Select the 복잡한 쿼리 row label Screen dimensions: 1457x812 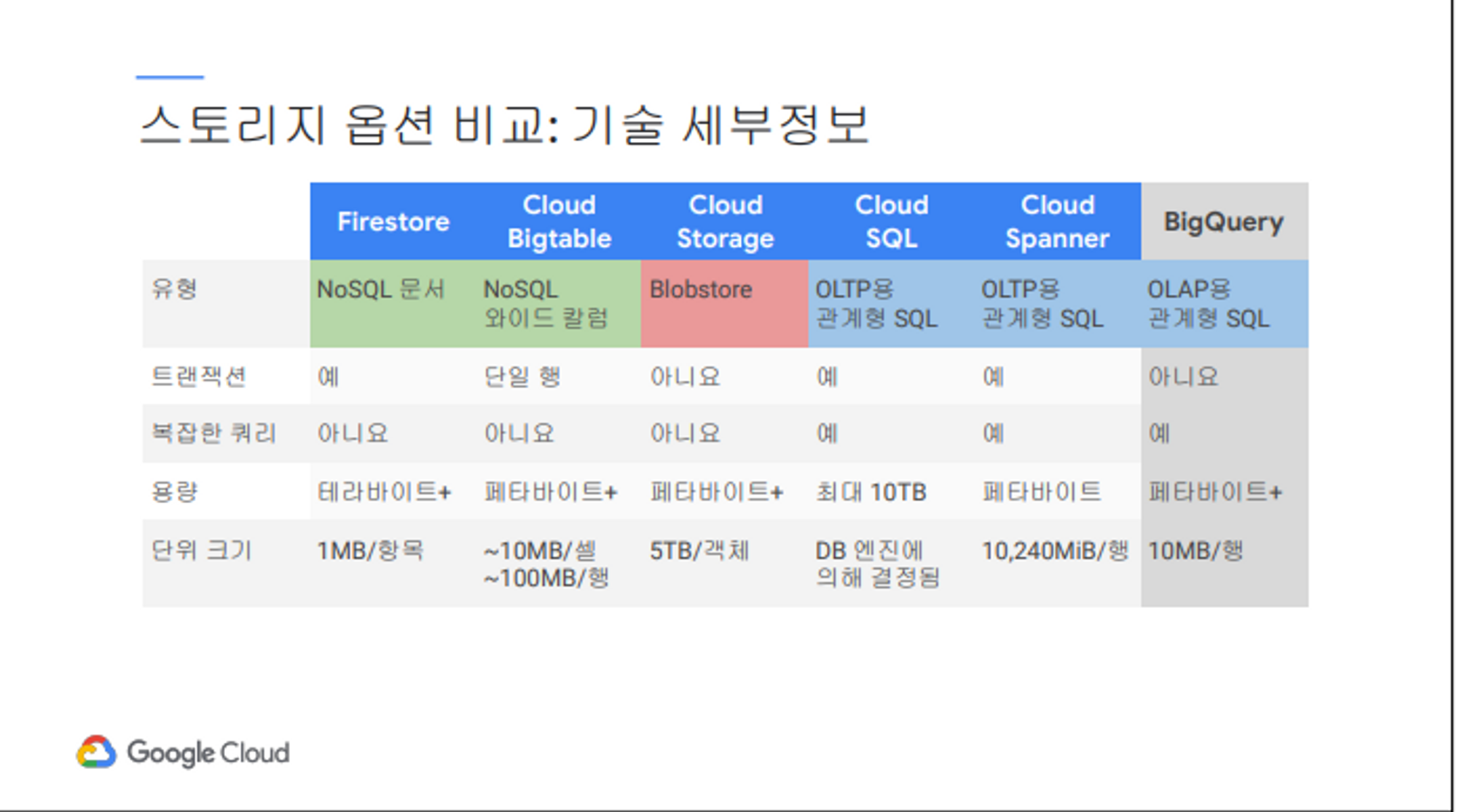213,433
